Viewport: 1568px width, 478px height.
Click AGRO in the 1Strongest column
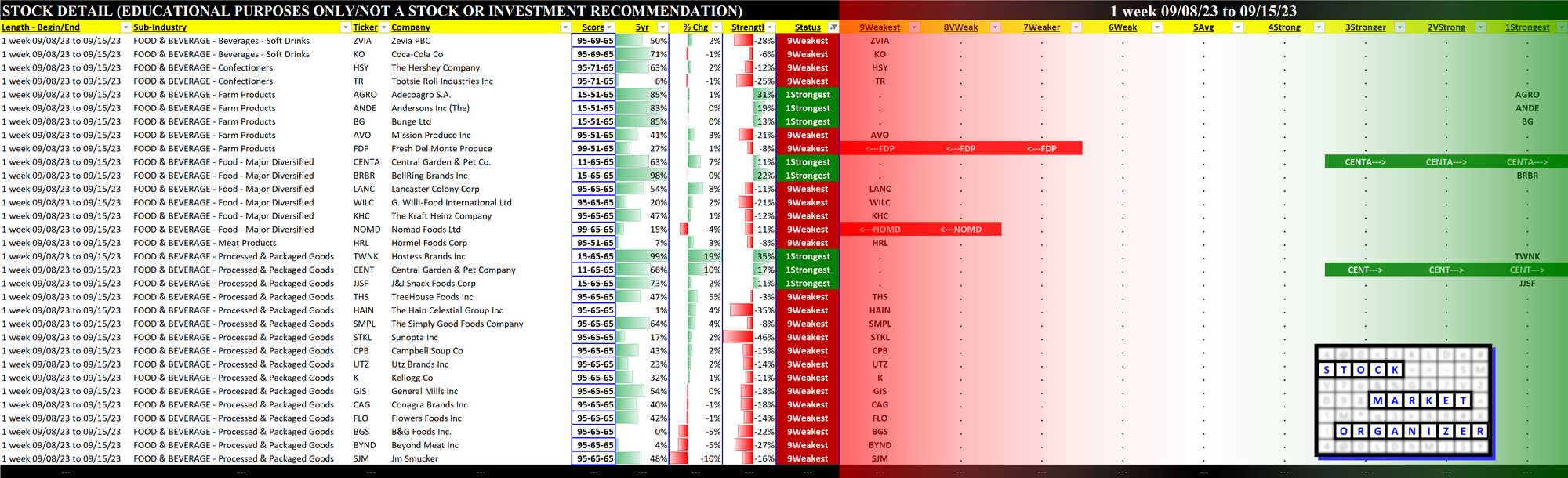tap(1526, 95)
